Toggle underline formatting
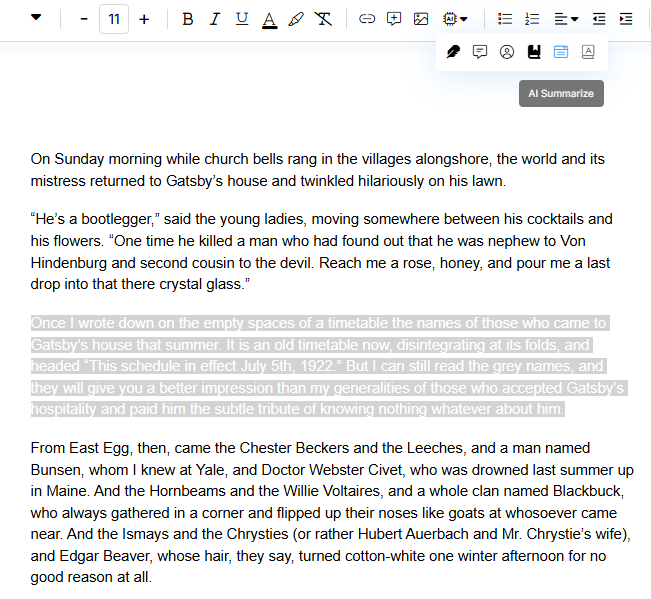 241,19
